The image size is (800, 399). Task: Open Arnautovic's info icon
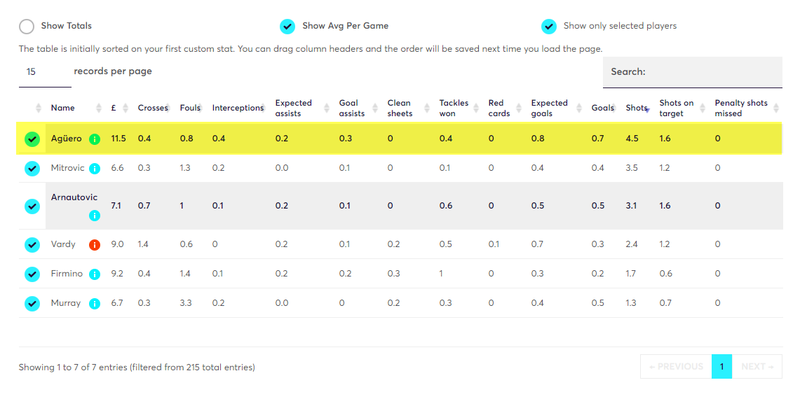point(94,215)
